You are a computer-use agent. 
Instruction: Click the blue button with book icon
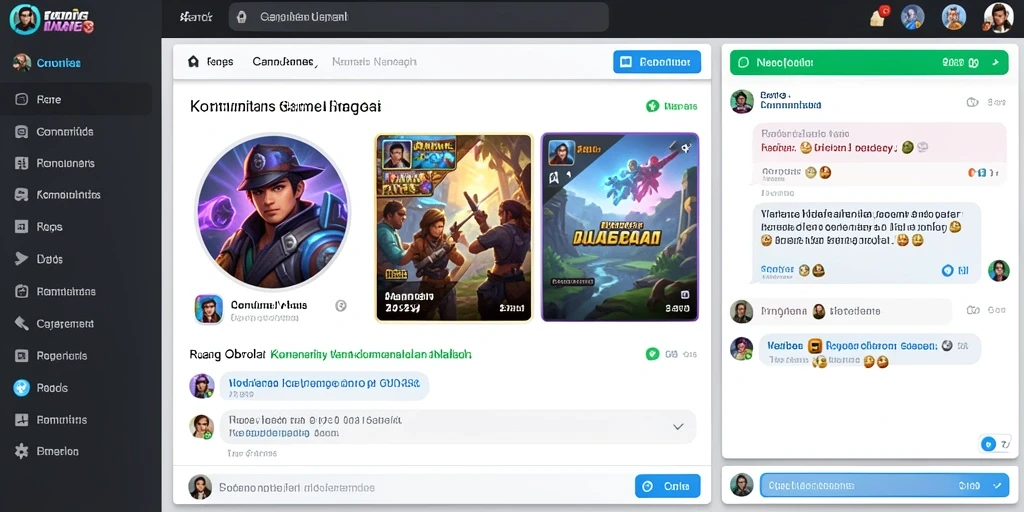point(657,62)
